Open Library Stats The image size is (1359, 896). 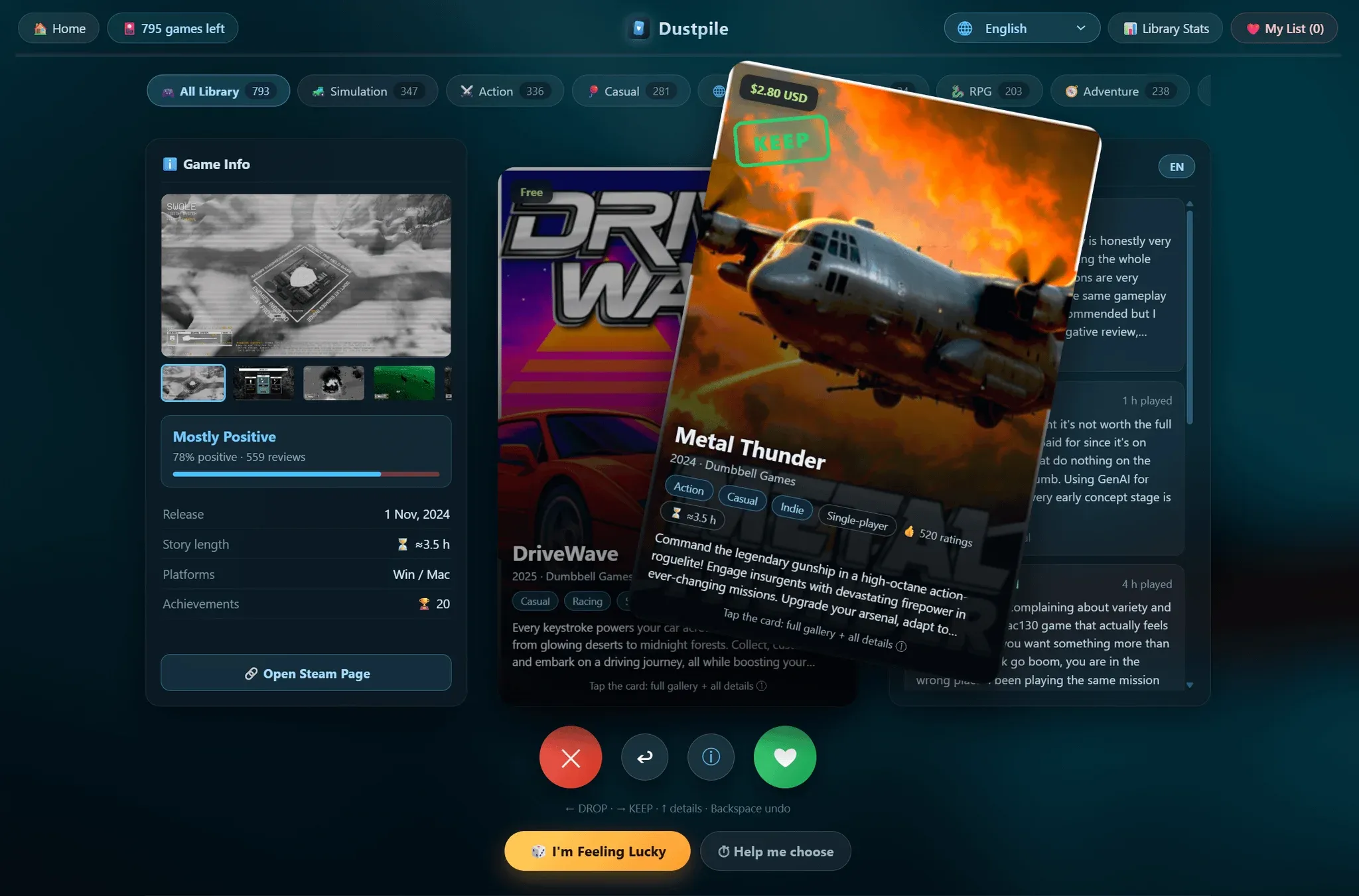[1165, 29]
